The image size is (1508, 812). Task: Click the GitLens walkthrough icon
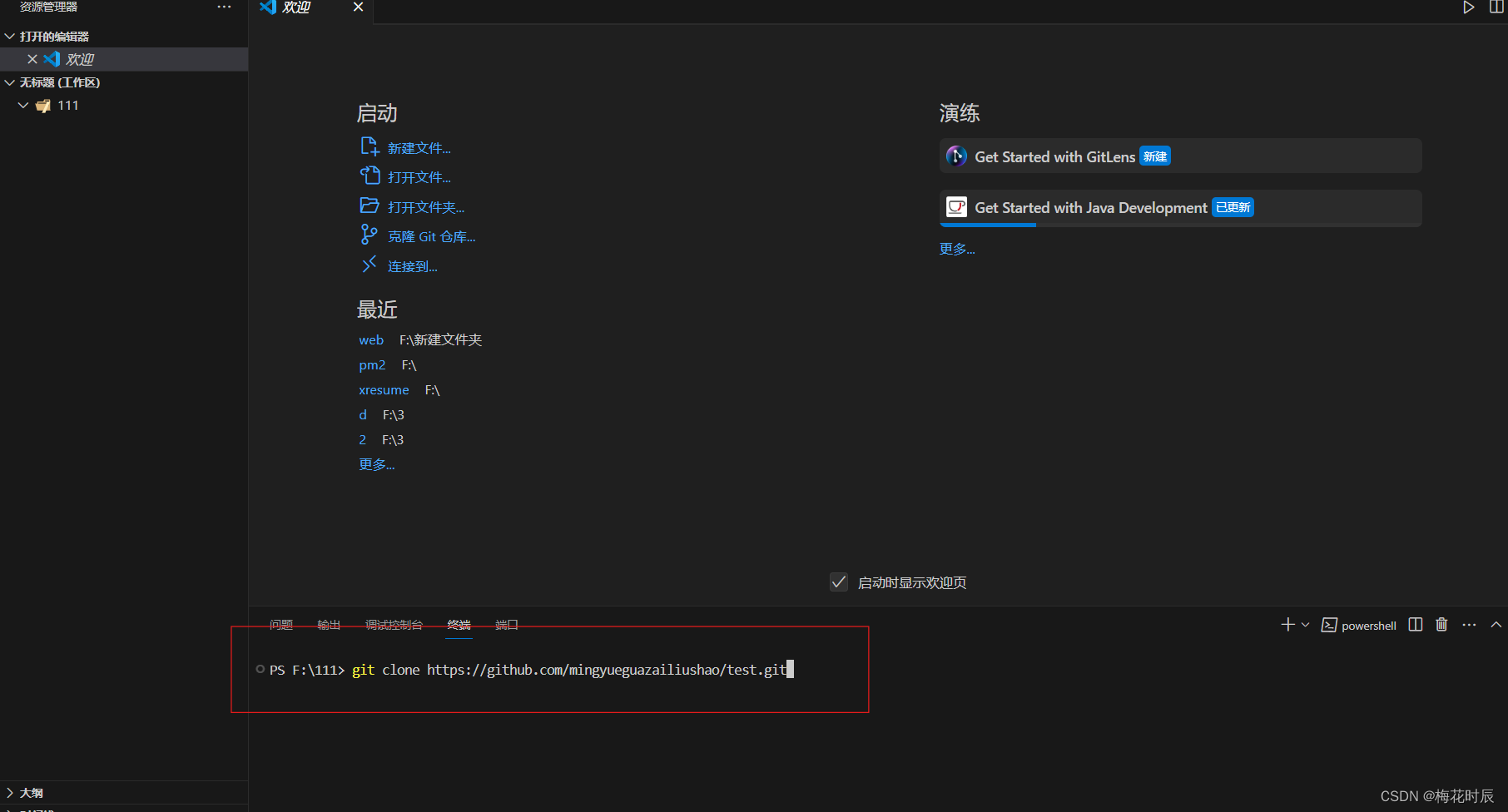pyautogui.click(x=957, y=156)
